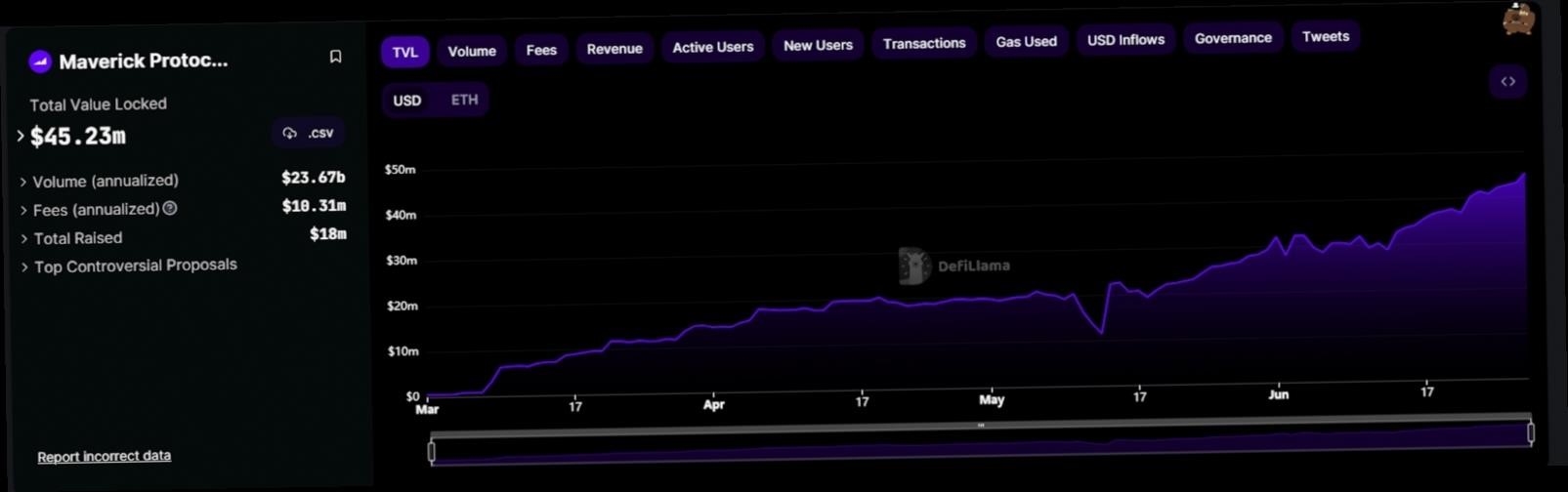Click the Mar label on x-axis

point(427,410)
